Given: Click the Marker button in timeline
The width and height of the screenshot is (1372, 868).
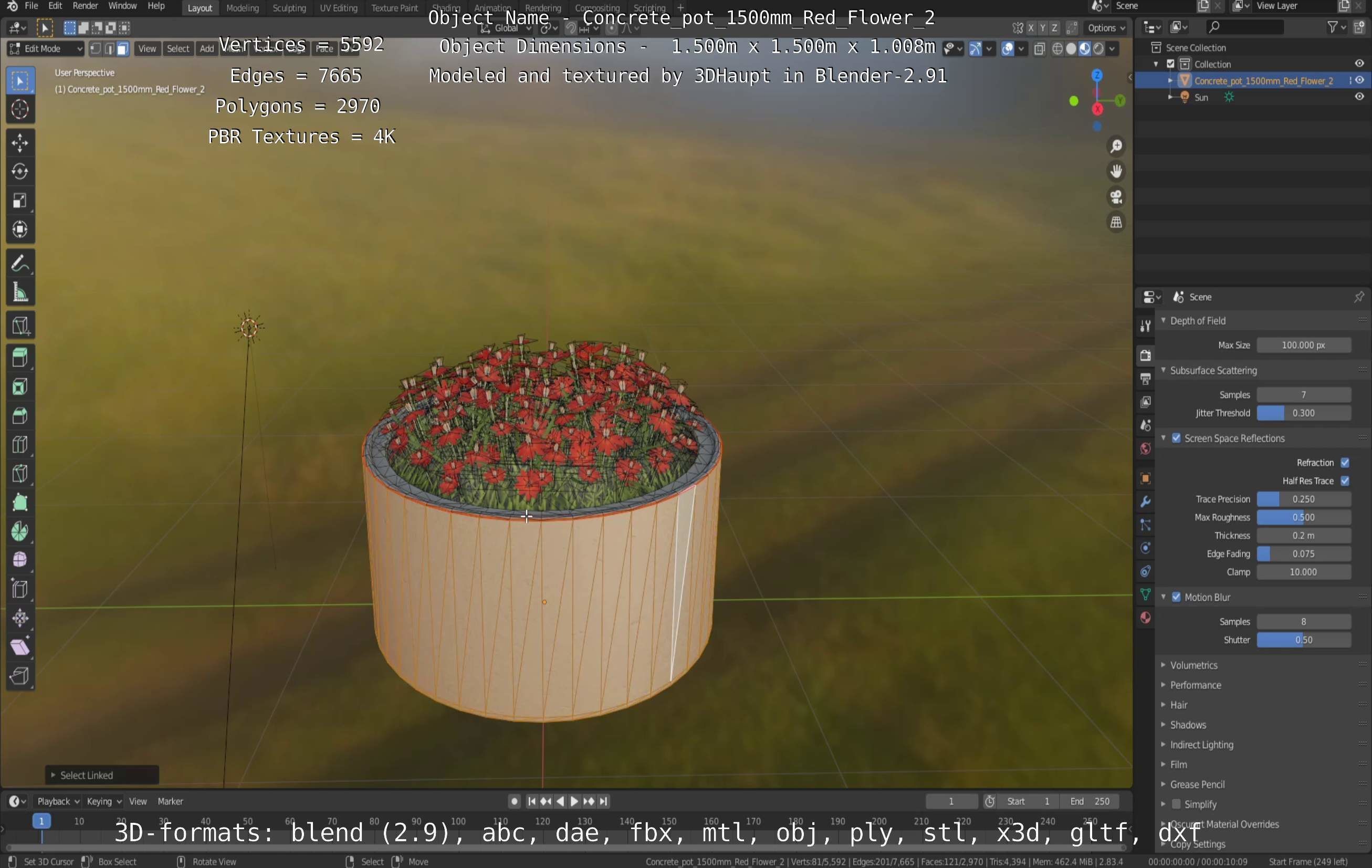Looking at the screenshot, I should click(170, 801).
